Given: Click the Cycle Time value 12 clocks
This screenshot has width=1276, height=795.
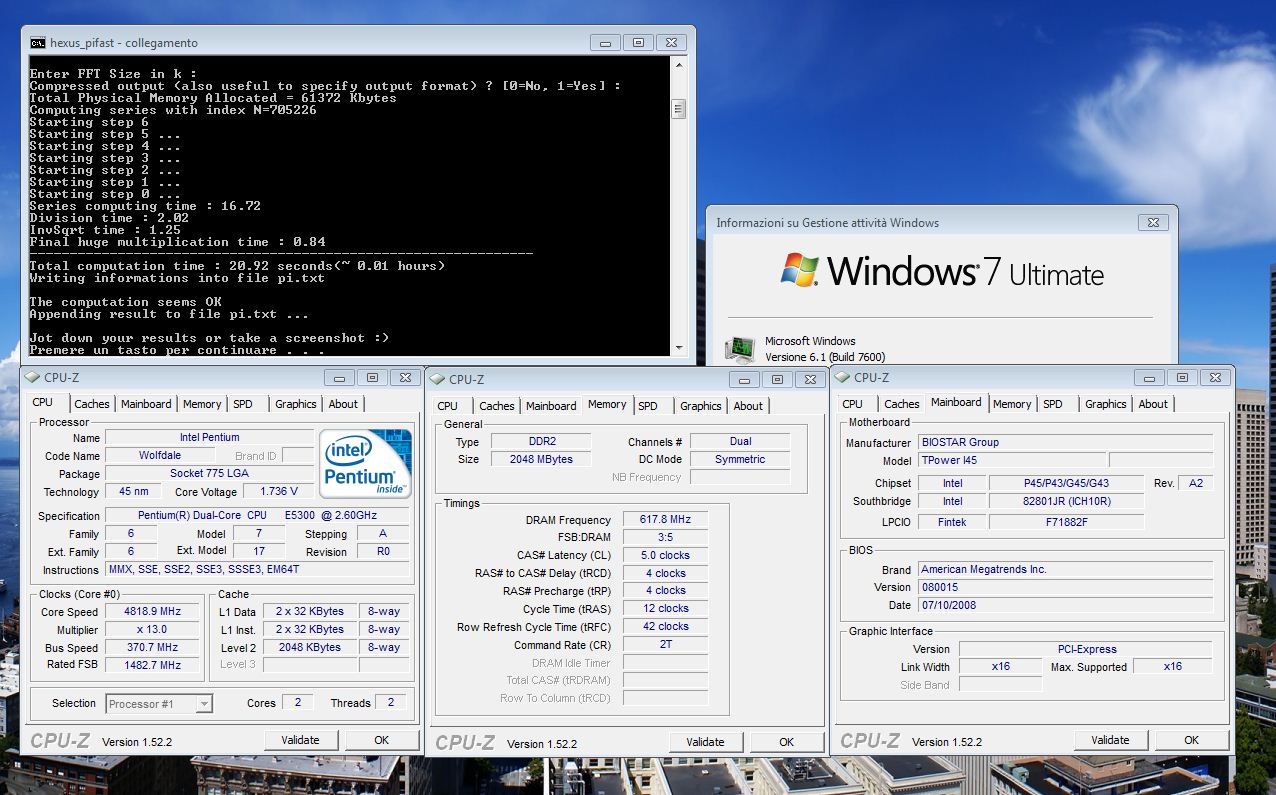Looking at the screenshot, I should pos(665,609).
